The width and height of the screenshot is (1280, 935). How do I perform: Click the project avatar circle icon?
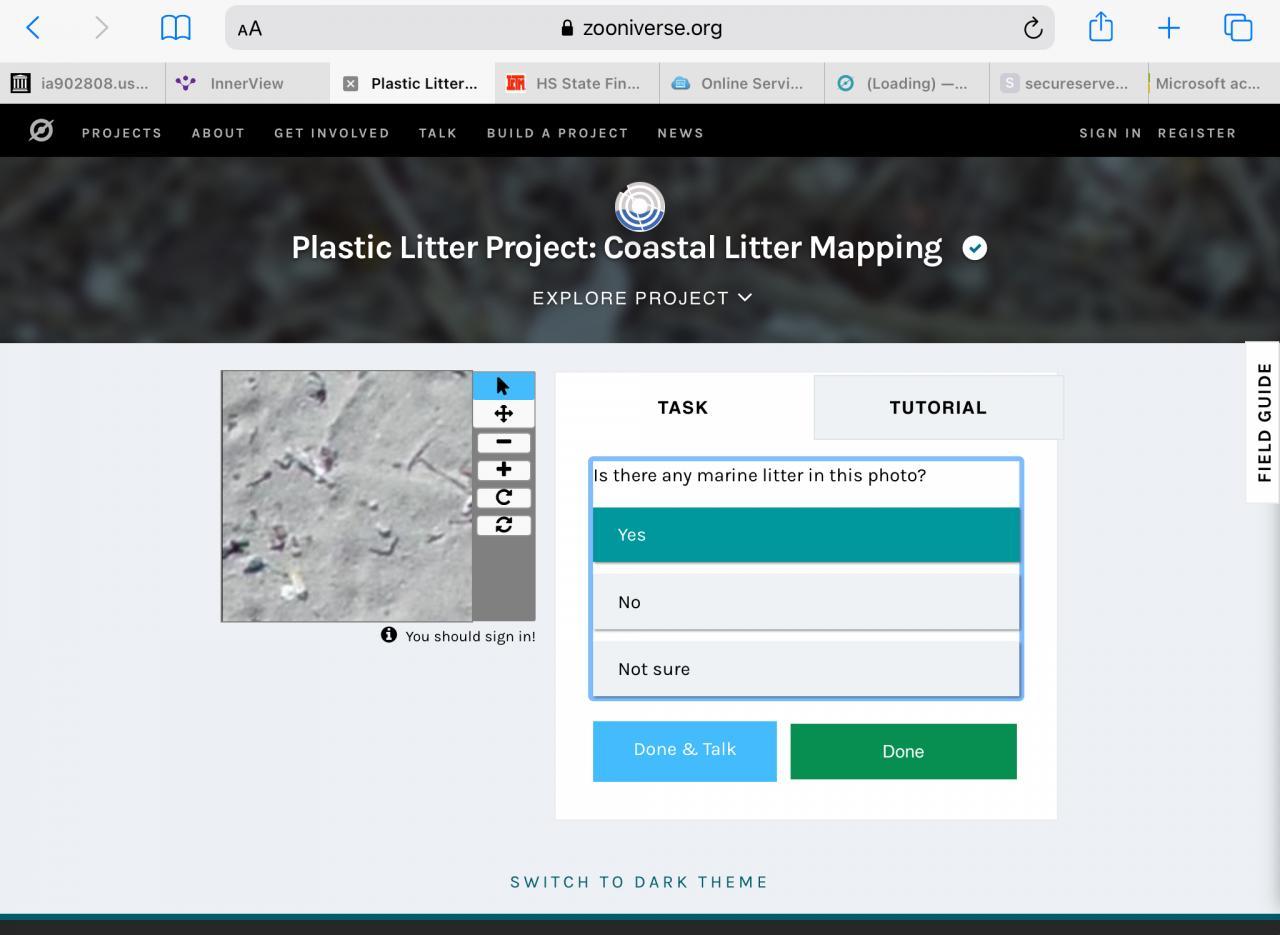tap(640, 207)
